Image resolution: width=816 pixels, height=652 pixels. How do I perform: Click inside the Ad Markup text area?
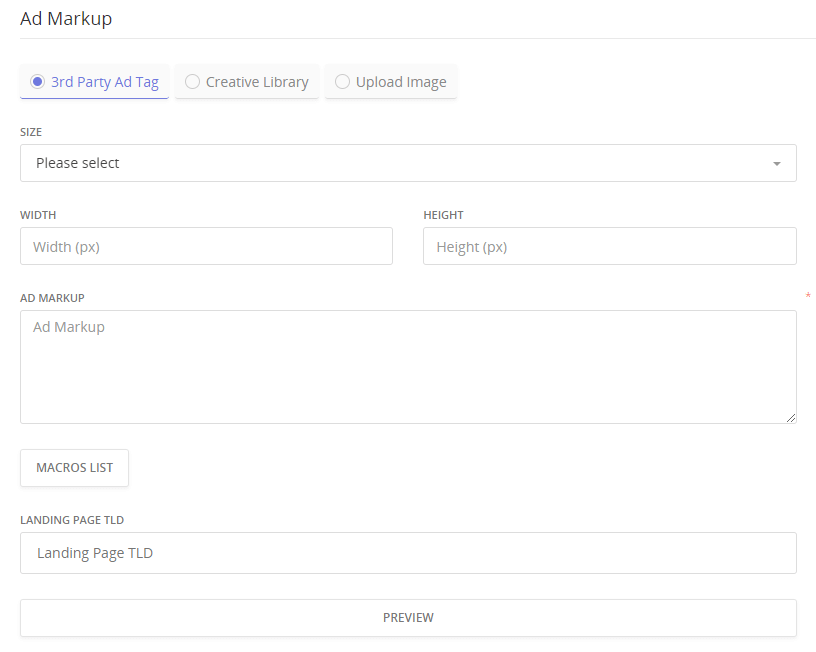[x=408, y=366]
